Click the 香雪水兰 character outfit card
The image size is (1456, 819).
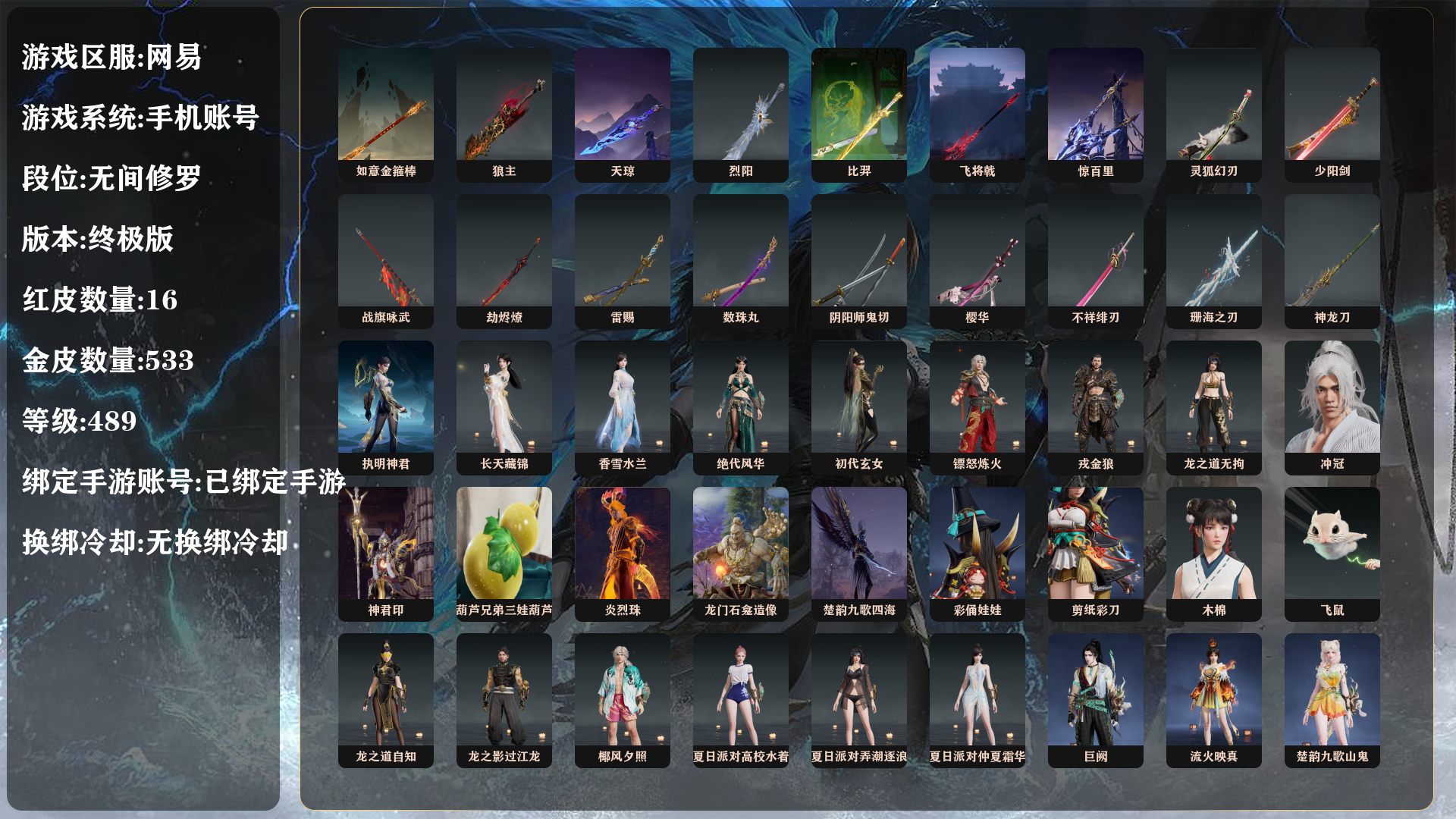coord(623,408)
